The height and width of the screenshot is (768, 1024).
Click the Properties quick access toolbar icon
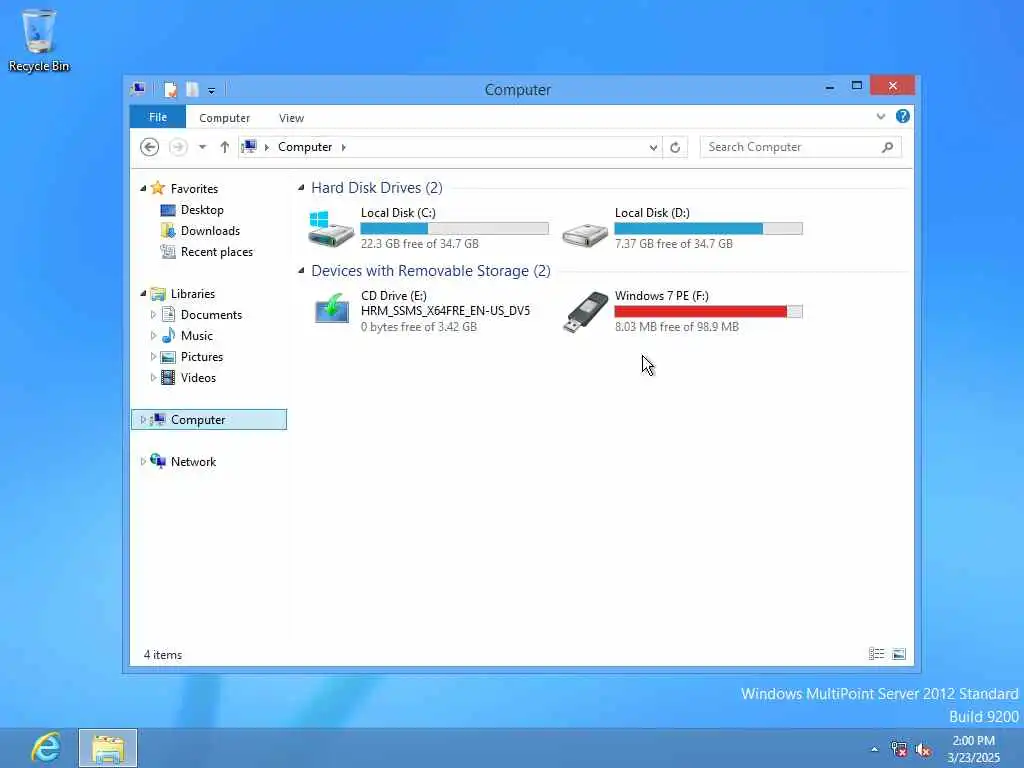(170, 89)
